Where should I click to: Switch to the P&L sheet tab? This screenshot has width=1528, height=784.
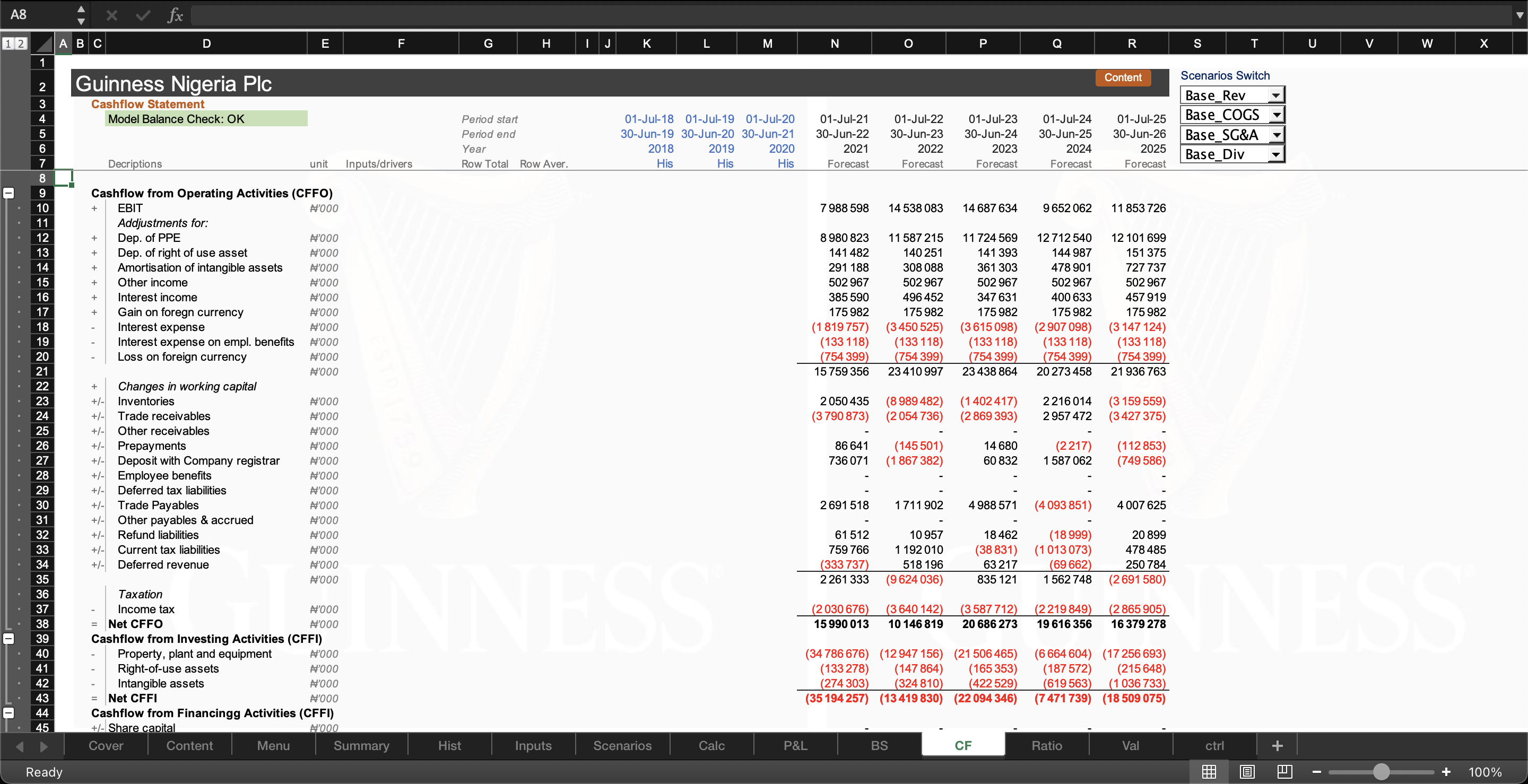(x=795, y=745)
